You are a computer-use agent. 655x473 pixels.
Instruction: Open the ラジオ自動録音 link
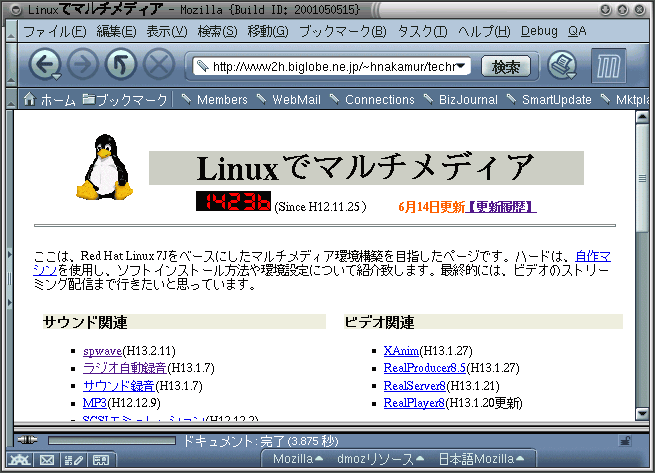point(124,368)
